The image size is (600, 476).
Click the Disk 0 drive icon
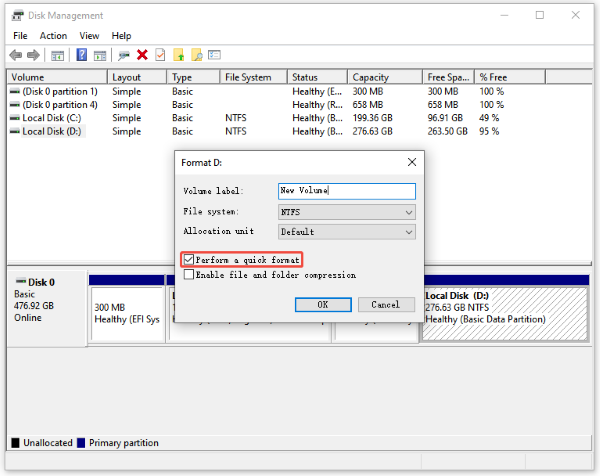pyautogui.click(x=21, y=281)
